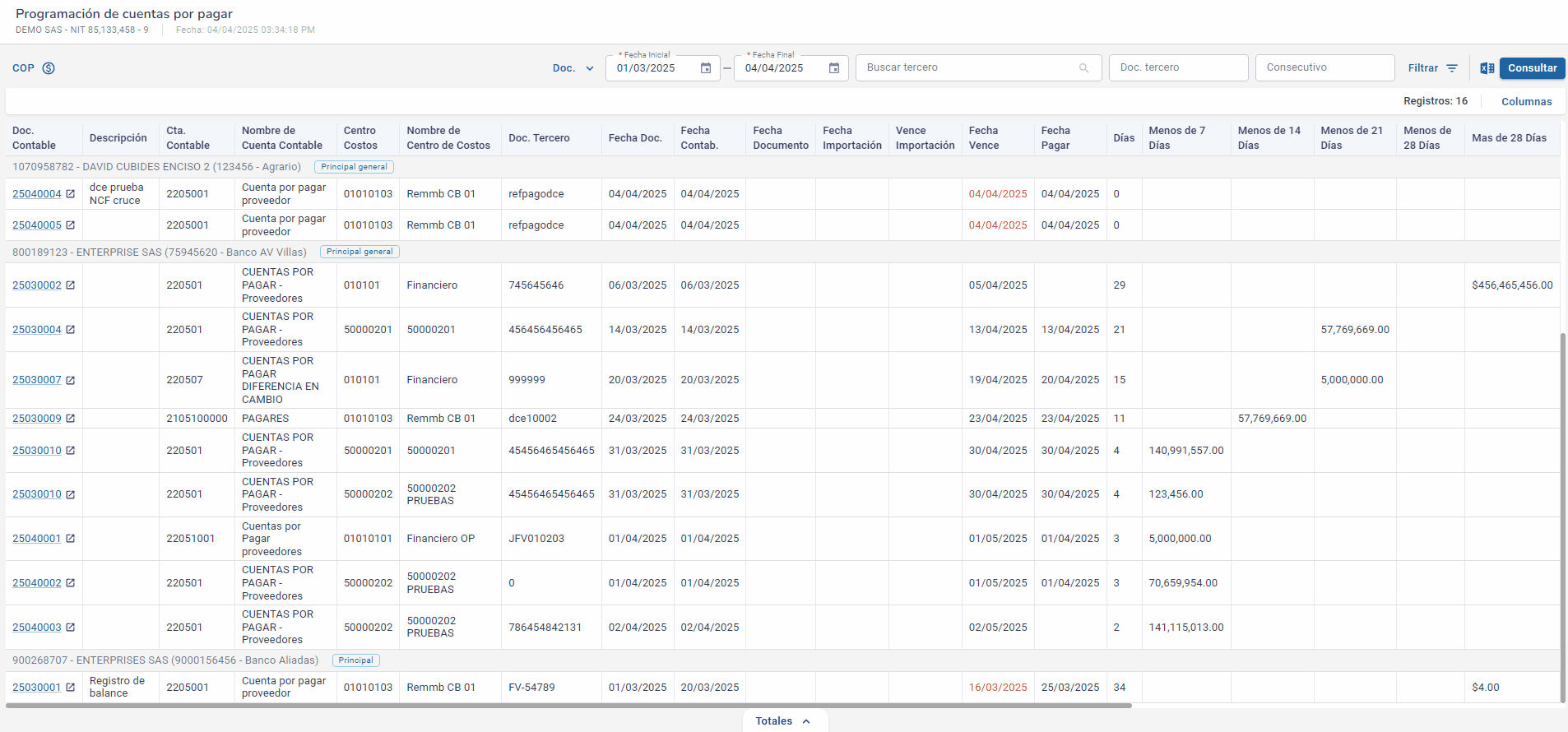Export the table with the Excel icon
Screen dimensions: 1568x732
coord(1487,68)
